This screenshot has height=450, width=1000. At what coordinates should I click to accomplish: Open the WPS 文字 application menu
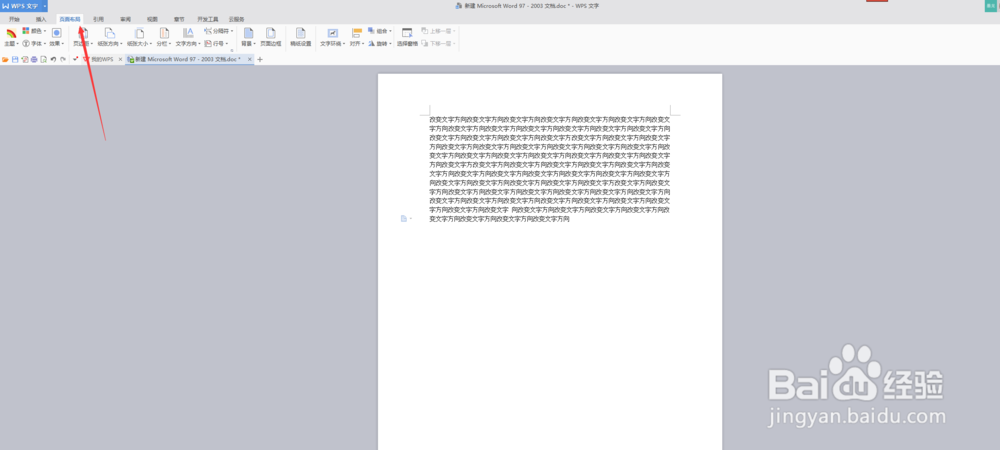20,6
